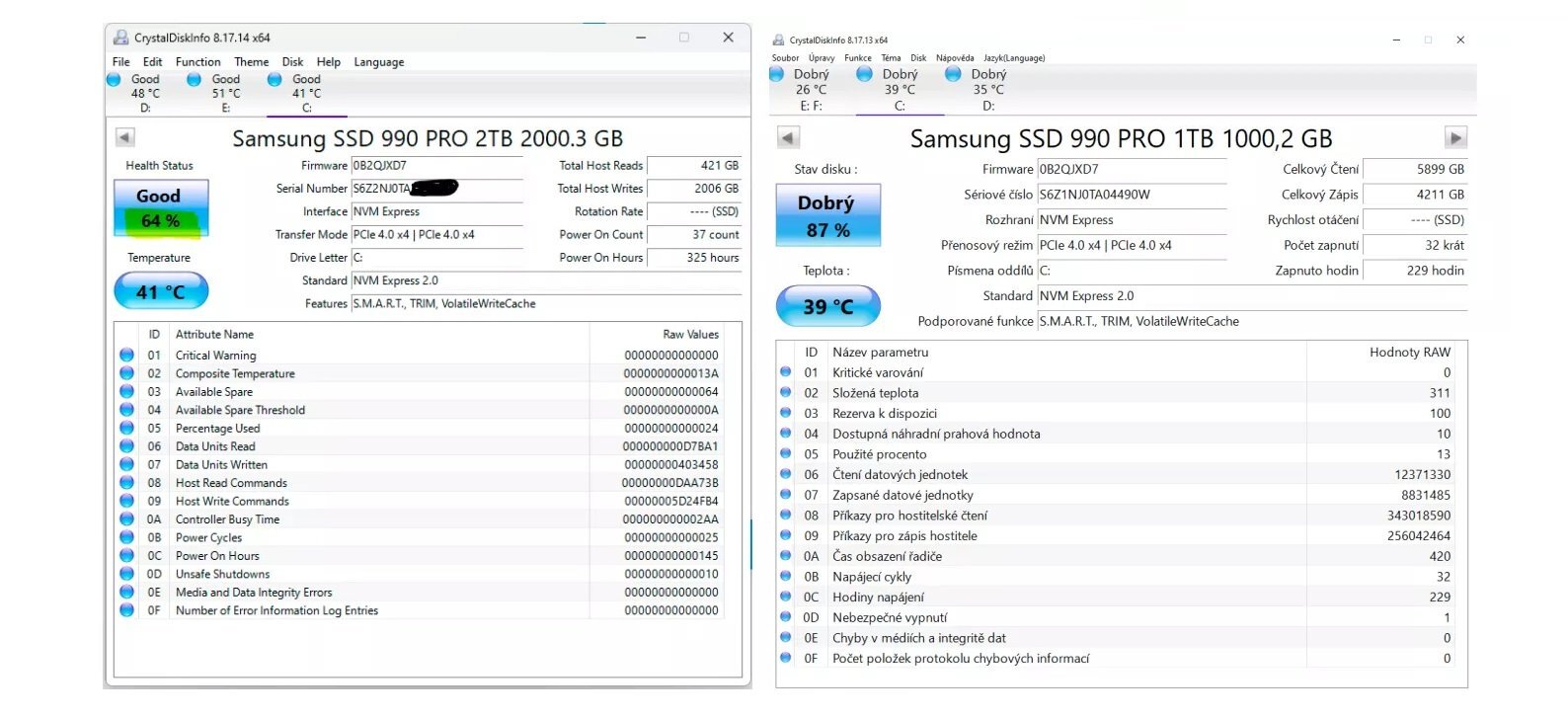Click the Celkový Čtení value 5899 GB
The height and width of the screenshot is (718, 1568).
1415,169
